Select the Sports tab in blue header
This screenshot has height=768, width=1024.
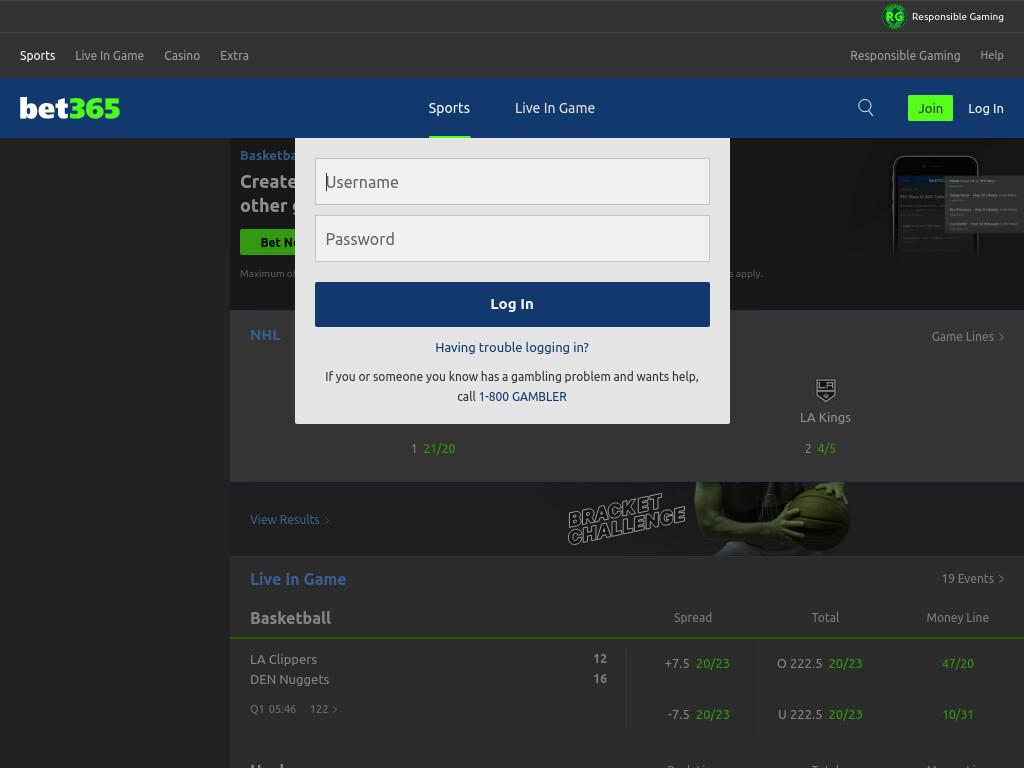tap(449, 108)
